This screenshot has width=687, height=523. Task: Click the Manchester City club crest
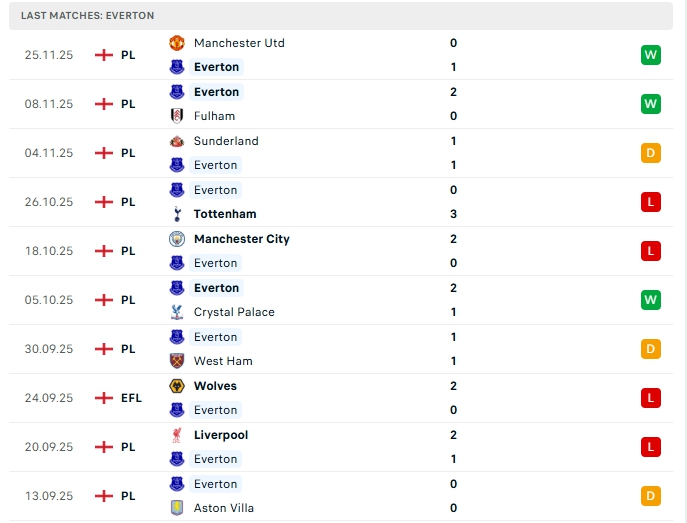tap(177, 239)
